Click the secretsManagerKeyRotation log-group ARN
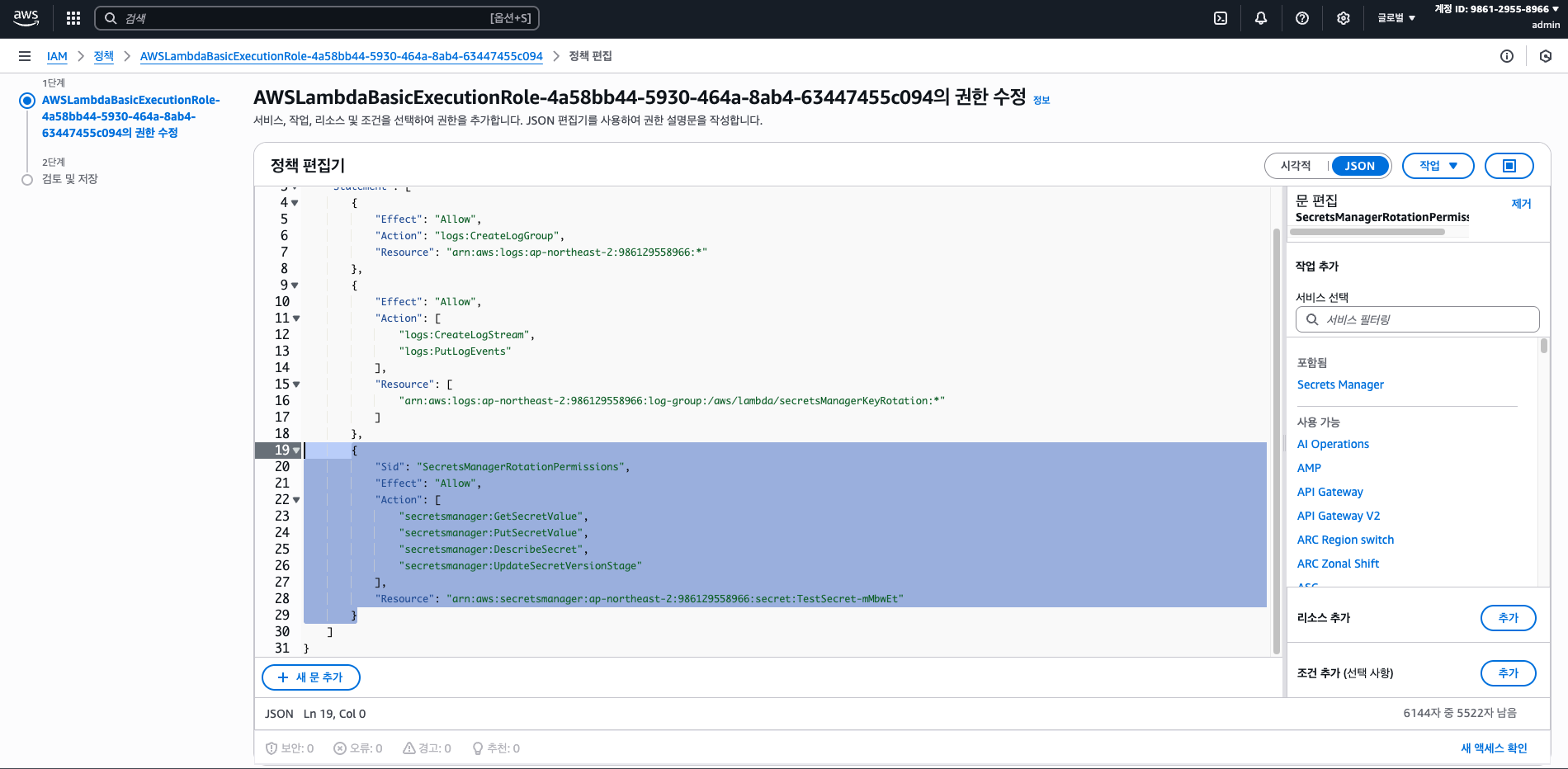 (x=672, y=401)
